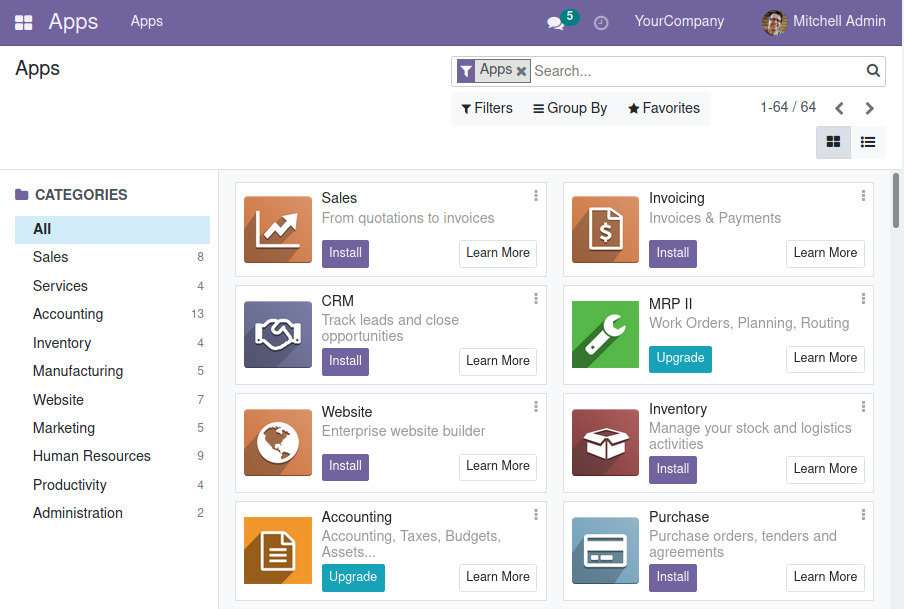Click Learn More for Invoicing
The width and height of the screenshot is (904, 609).
825,254
